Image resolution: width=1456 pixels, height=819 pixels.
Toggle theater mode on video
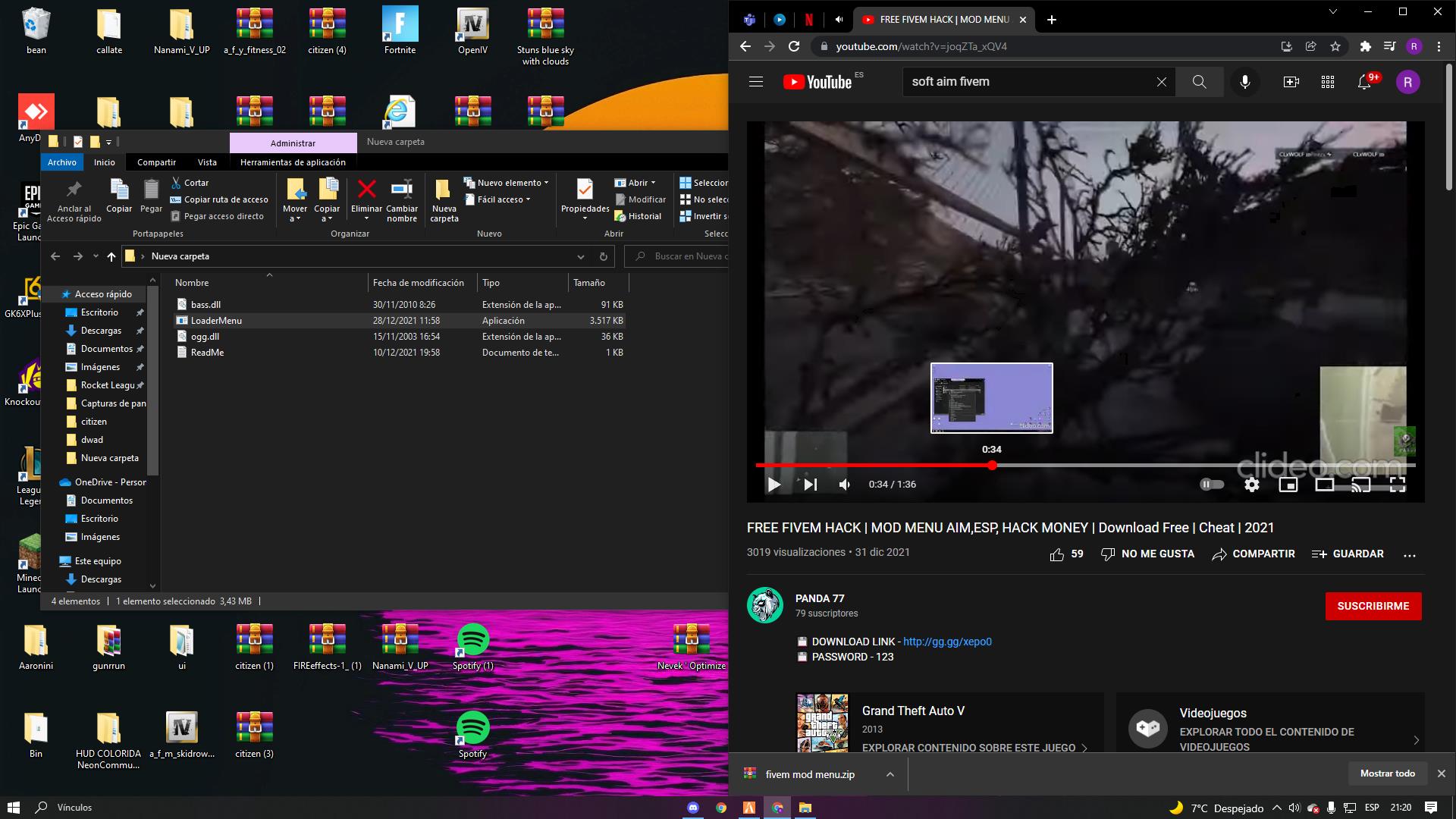pos(1324,485)
